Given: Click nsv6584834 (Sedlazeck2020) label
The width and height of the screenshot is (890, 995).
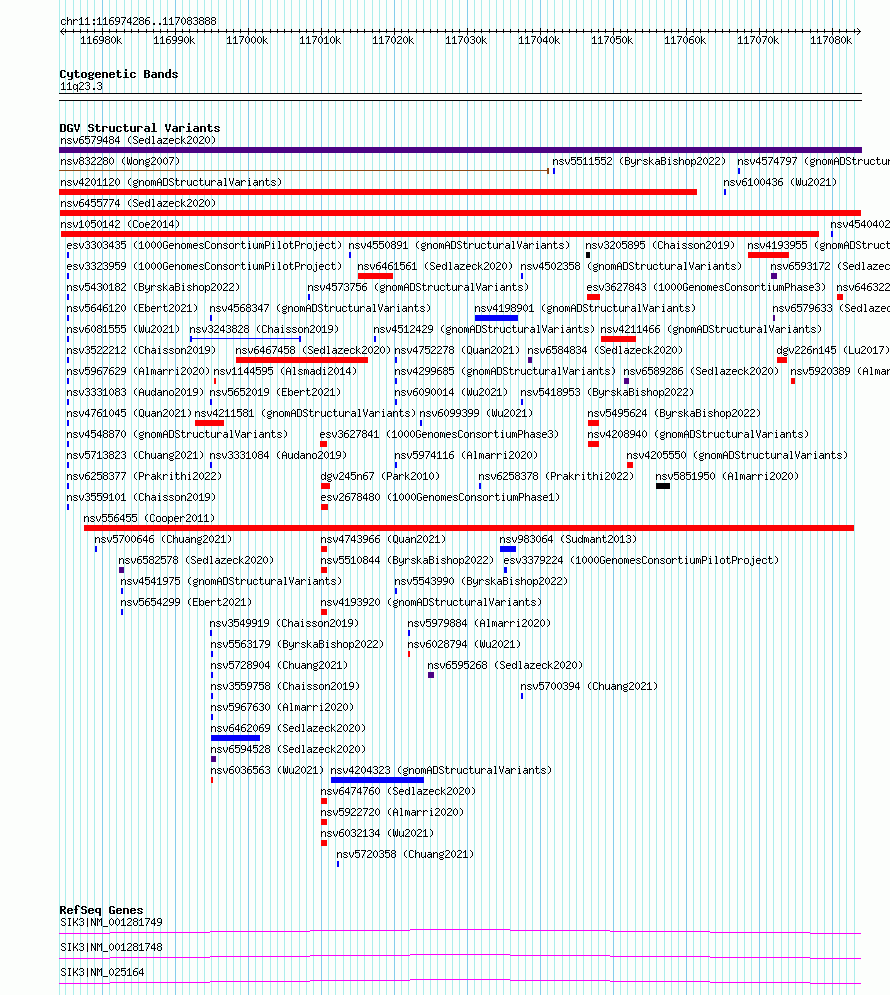Looking at the screenshot, I should 605,350.
